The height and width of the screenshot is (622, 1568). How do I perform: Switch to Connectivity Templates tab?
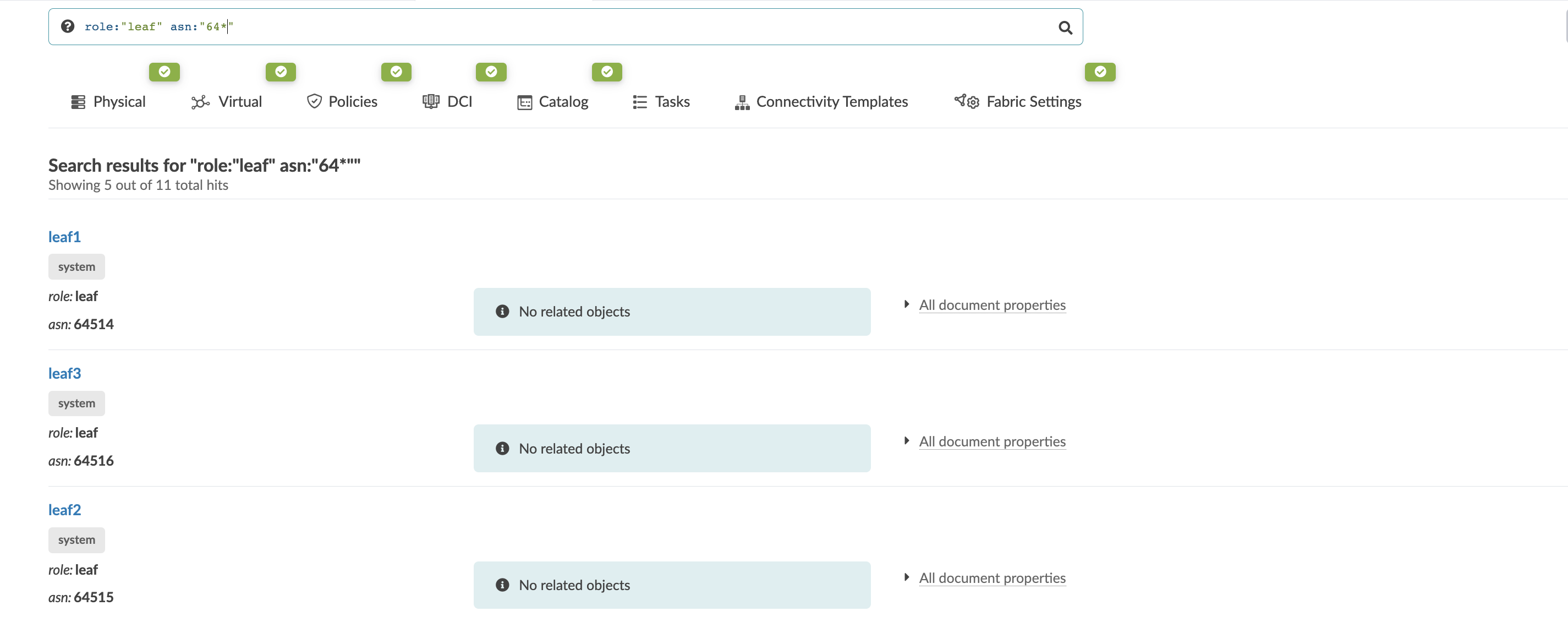(x=821, y=102)
